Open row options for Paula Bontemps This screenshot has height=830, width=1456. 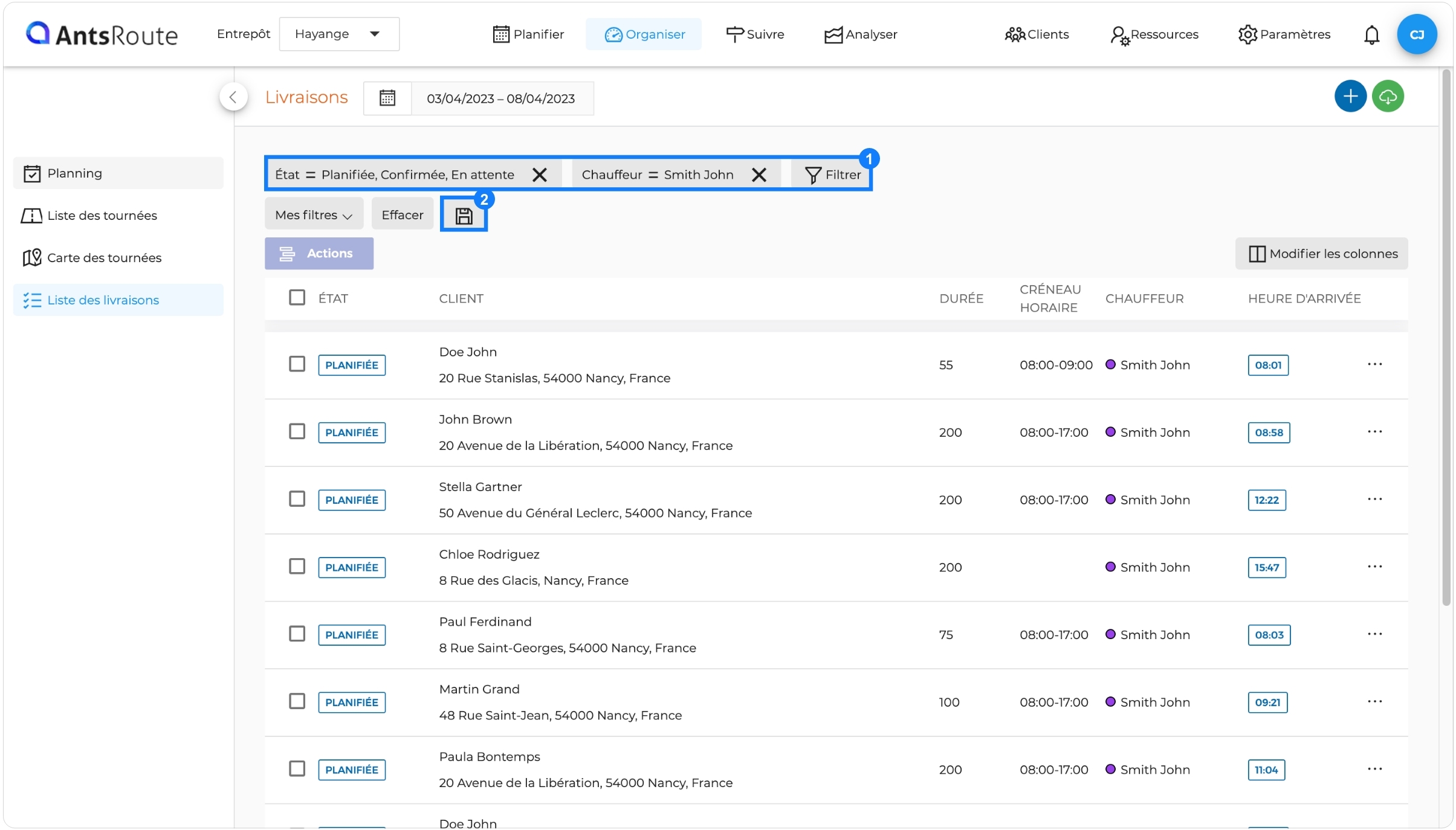pos(1374,770)
